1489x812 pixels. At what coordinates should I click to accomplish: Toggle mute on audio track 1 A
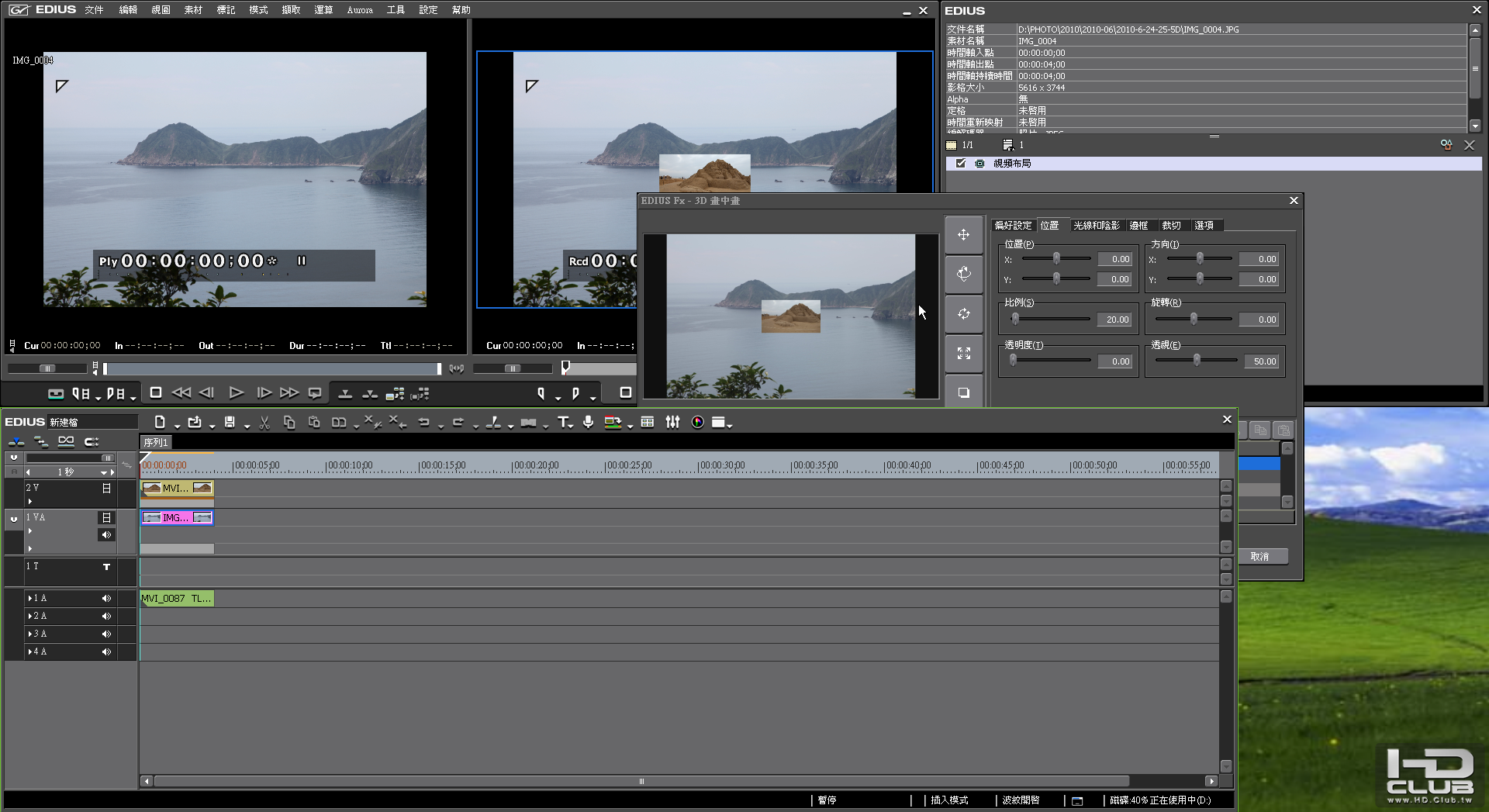[106, 599]
